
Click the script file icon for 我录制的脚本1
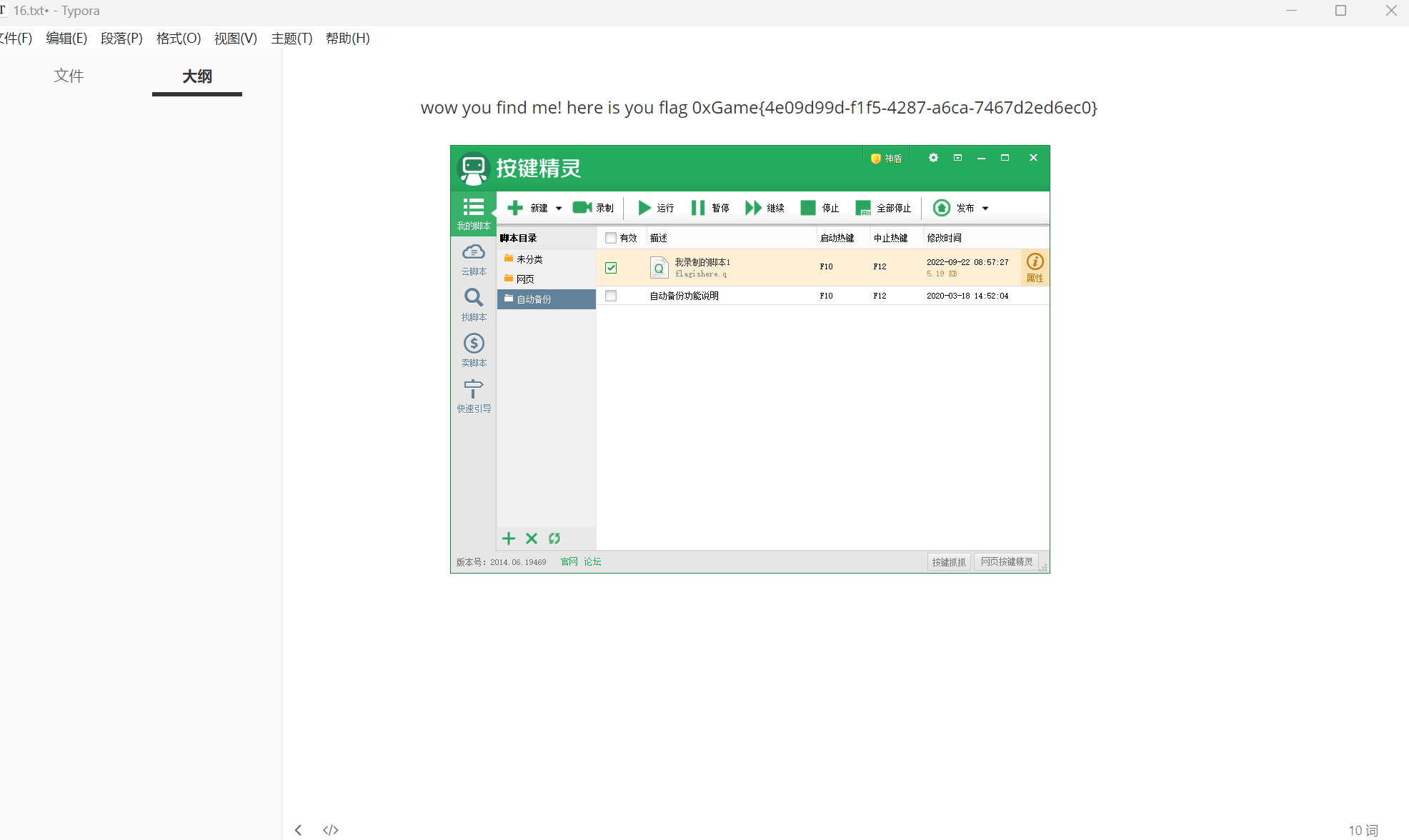pyautogui.click(x=659, y=268)
